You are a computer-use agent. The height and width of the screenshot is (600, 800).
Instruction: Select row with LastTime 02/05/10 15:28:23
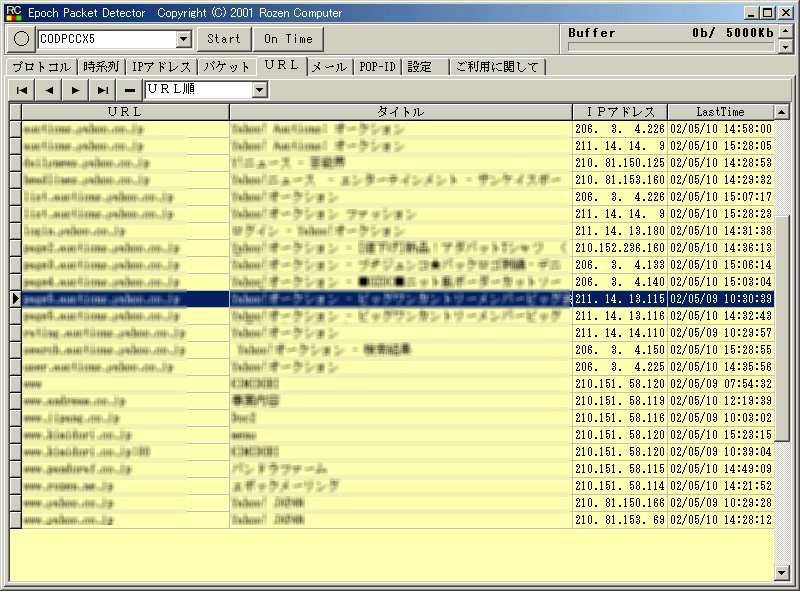398,214
